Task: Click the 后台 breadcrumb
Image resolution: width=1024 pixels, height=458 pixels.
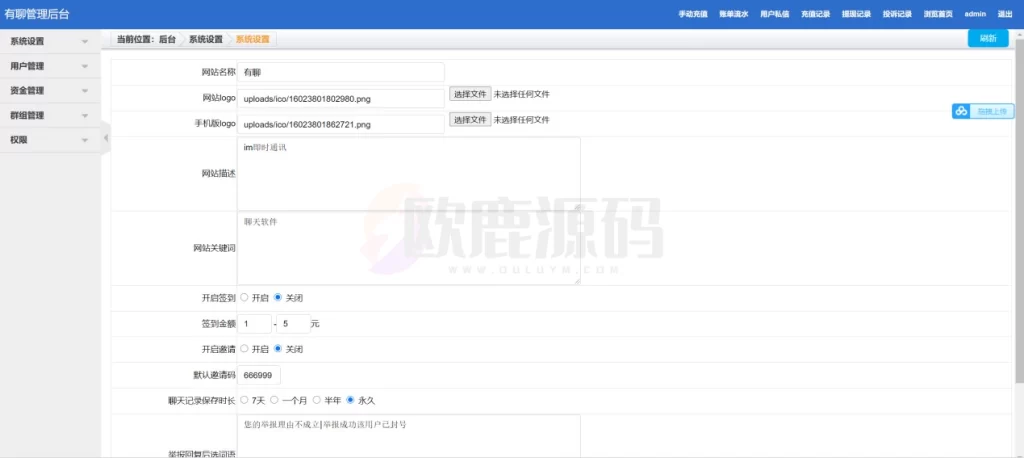Action: click(x=167, y=39)
